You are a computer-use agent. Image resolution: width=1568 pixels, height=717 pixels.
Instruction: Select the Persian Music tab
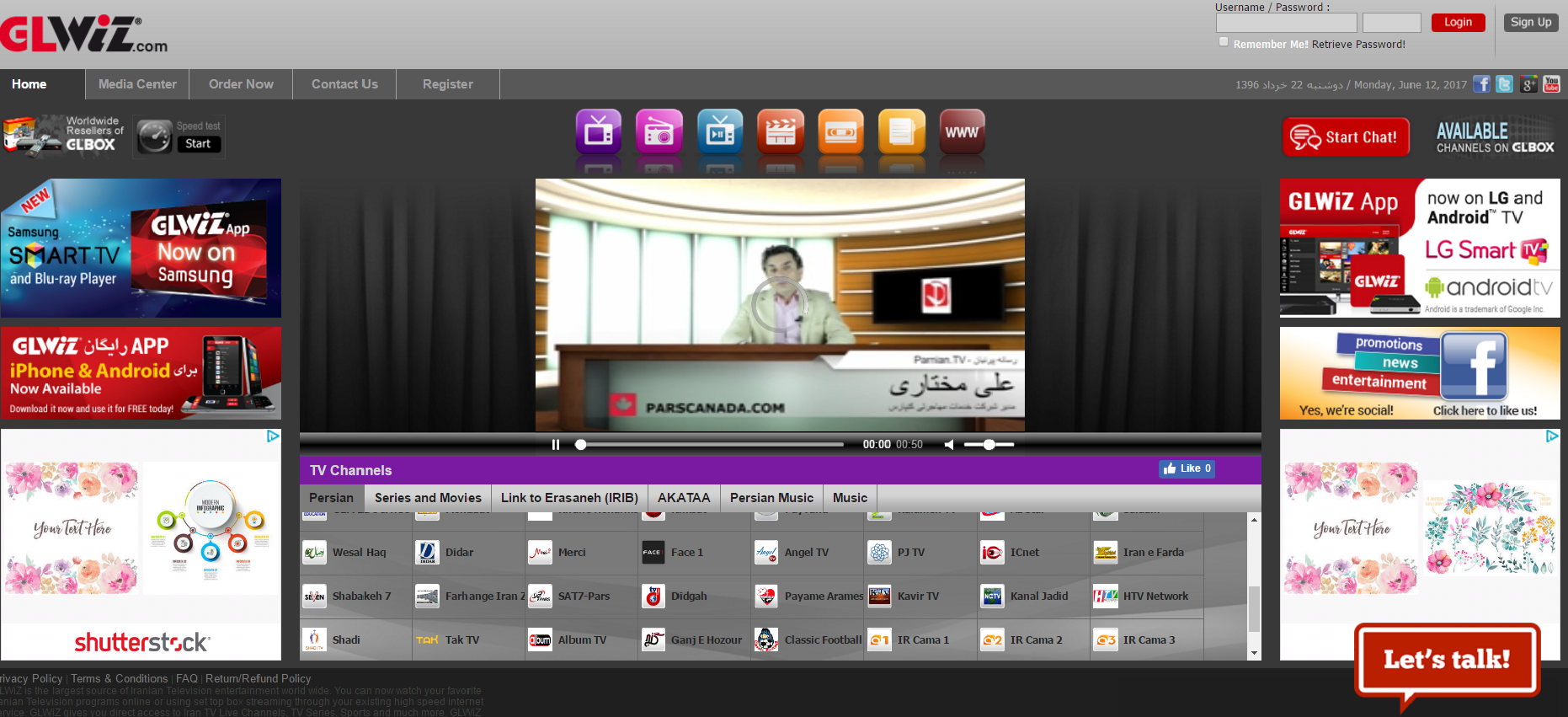click(771, 498)
